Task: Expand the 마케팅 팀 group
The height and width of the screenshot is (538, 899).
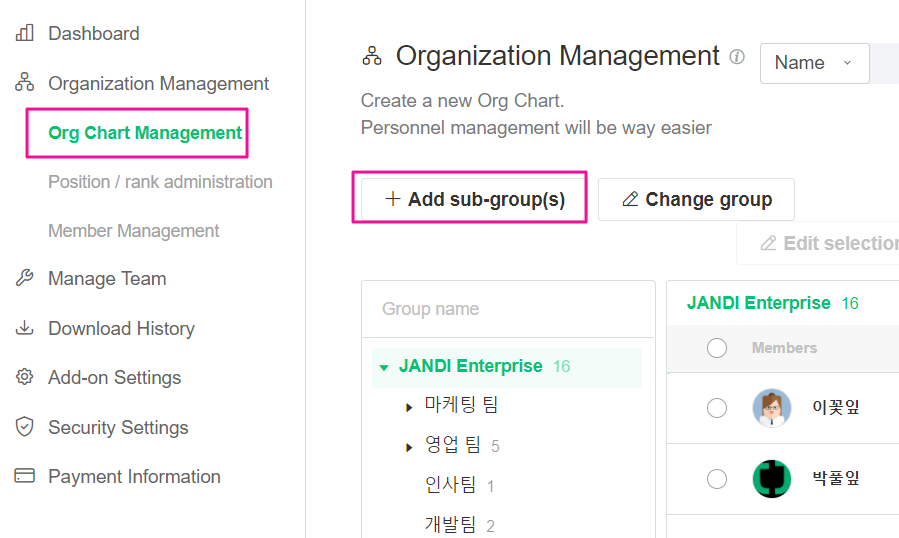Action: click(x=409, y=407)
